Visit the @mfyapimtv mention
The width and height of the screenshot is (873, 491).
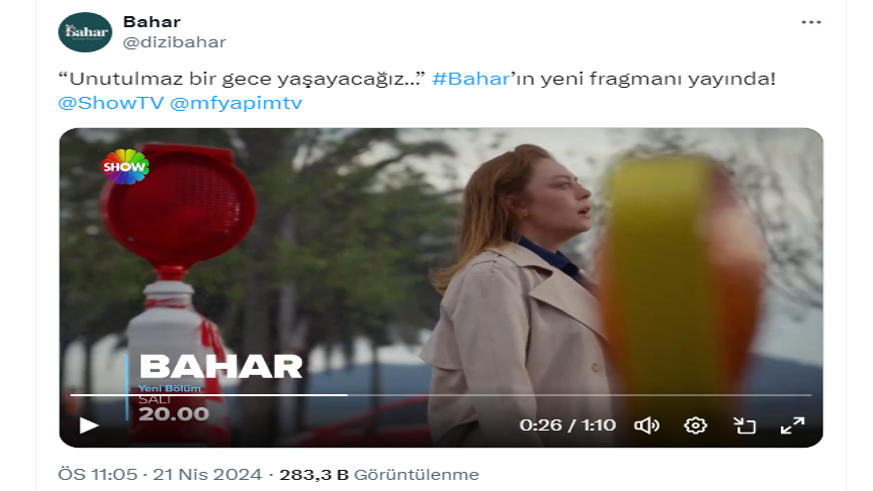(236, 103)
